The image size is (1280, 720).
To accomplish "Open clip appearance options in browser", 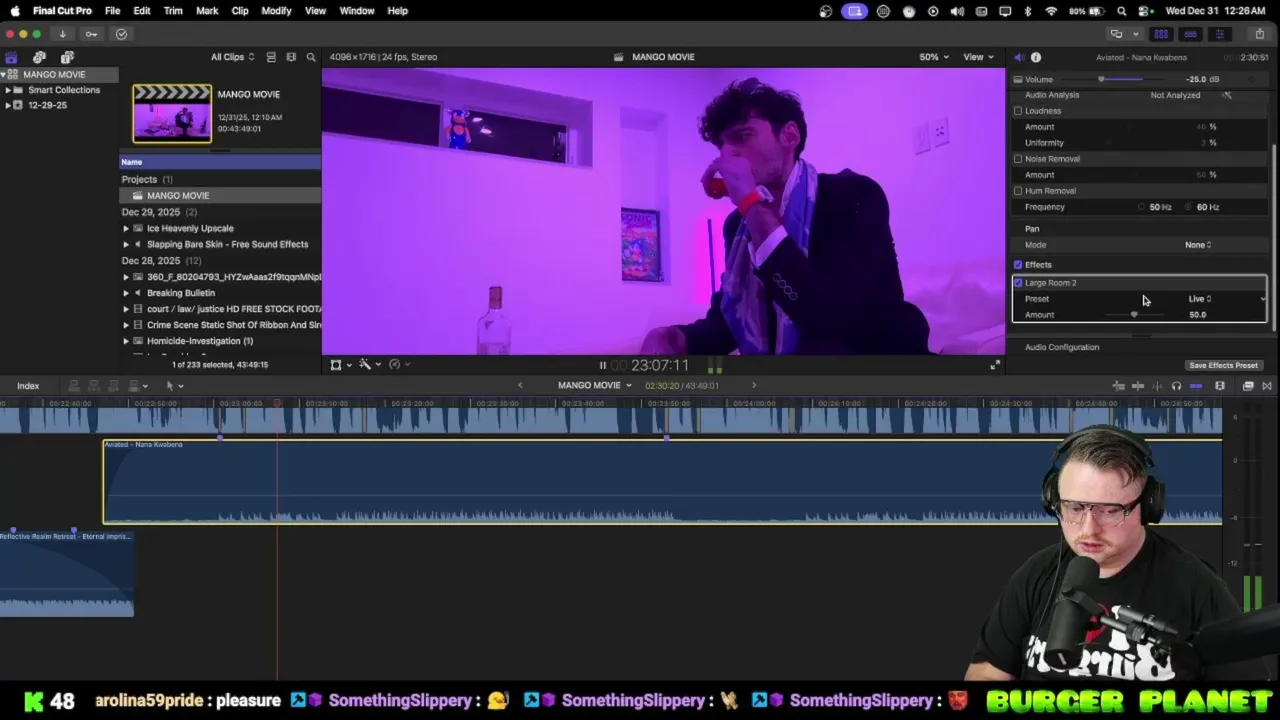I will coord(291,57).
